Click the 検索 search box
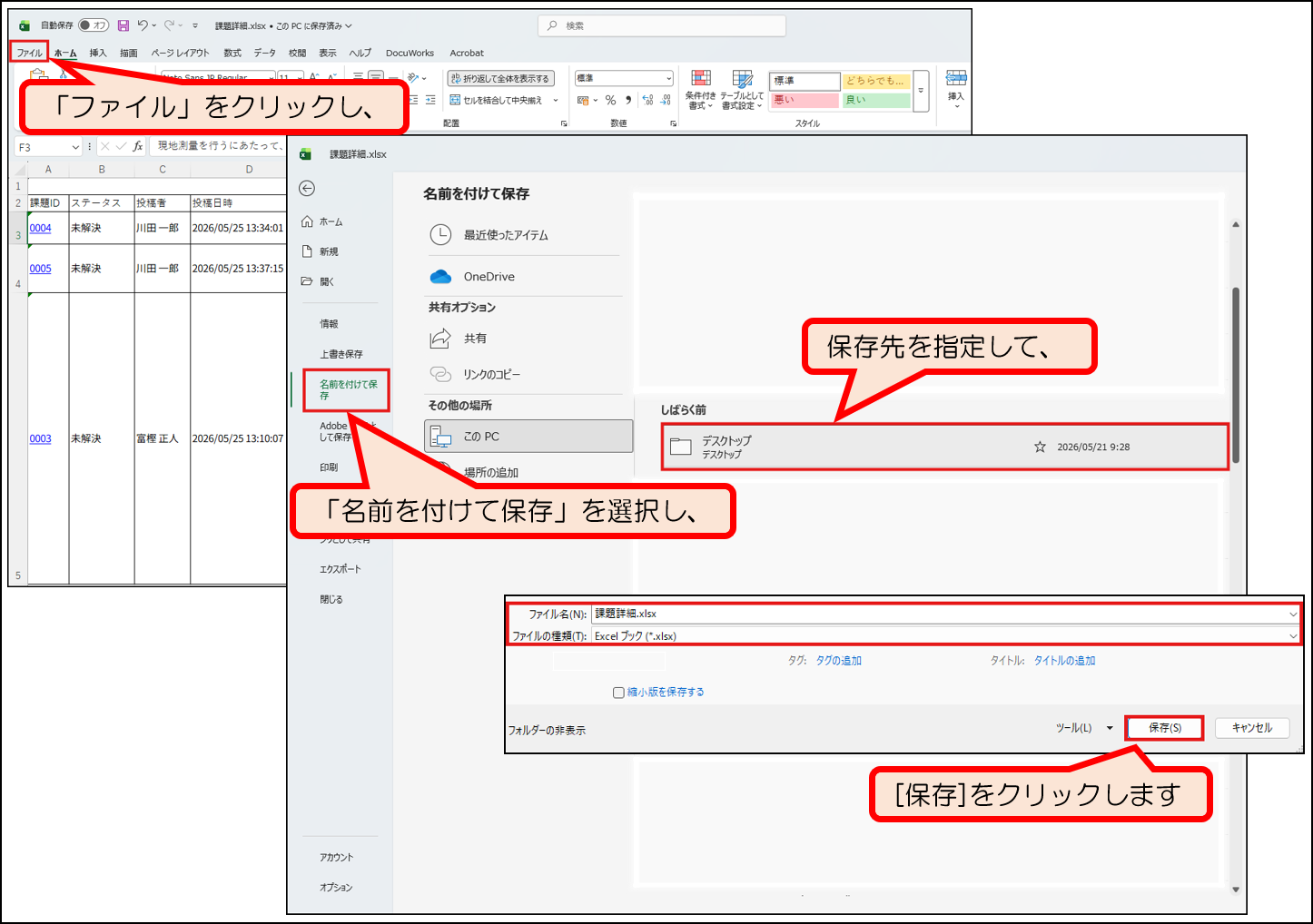The image size is (1313, 924). (661, 25)
